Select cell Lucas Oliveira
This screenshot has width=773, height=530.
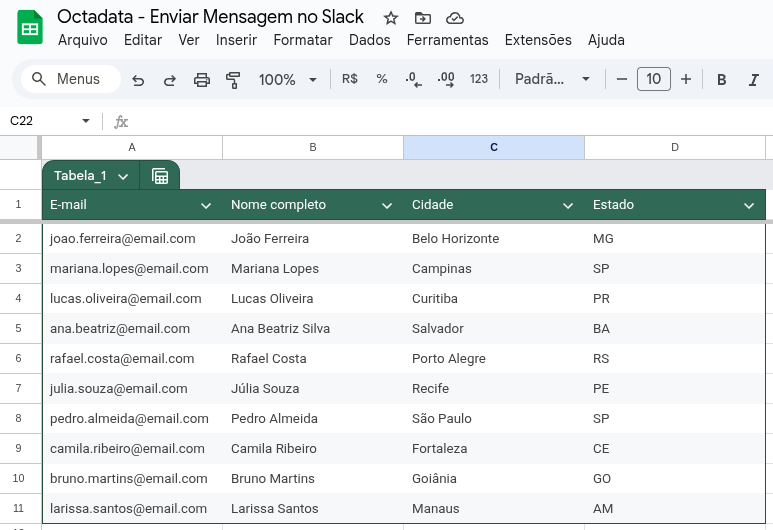[313, 299]
